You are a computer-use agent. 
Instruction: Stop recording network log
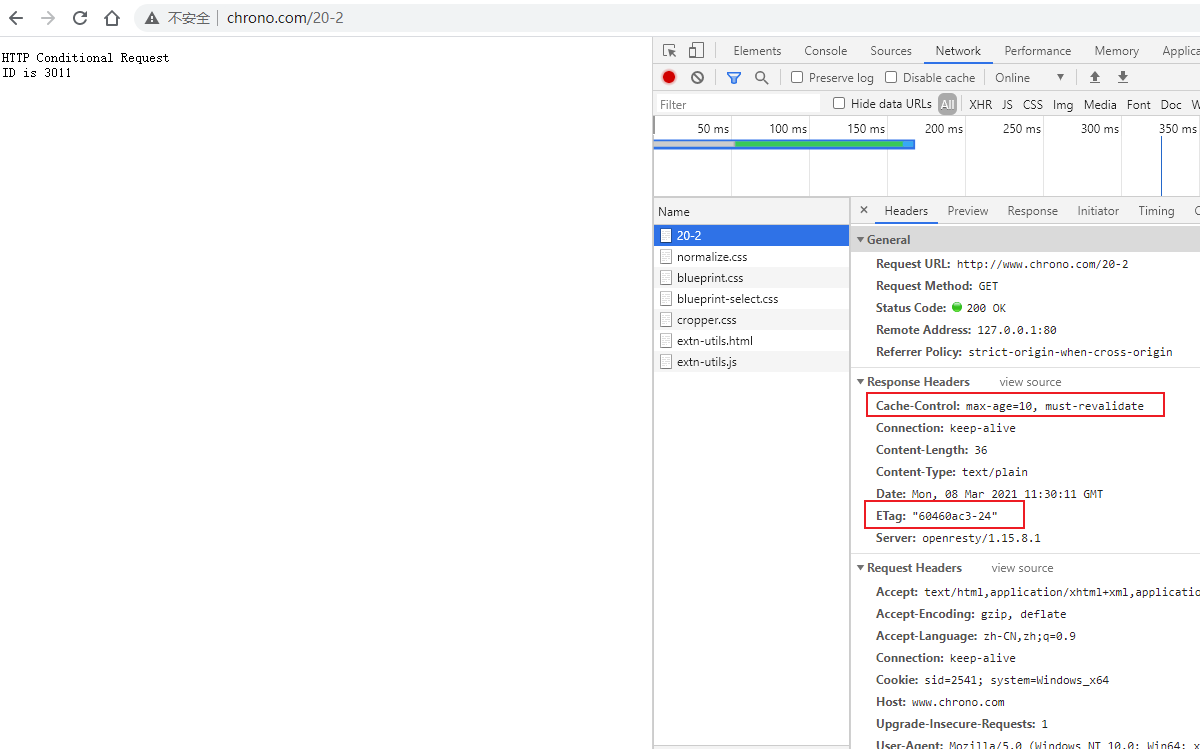point(669,77)
